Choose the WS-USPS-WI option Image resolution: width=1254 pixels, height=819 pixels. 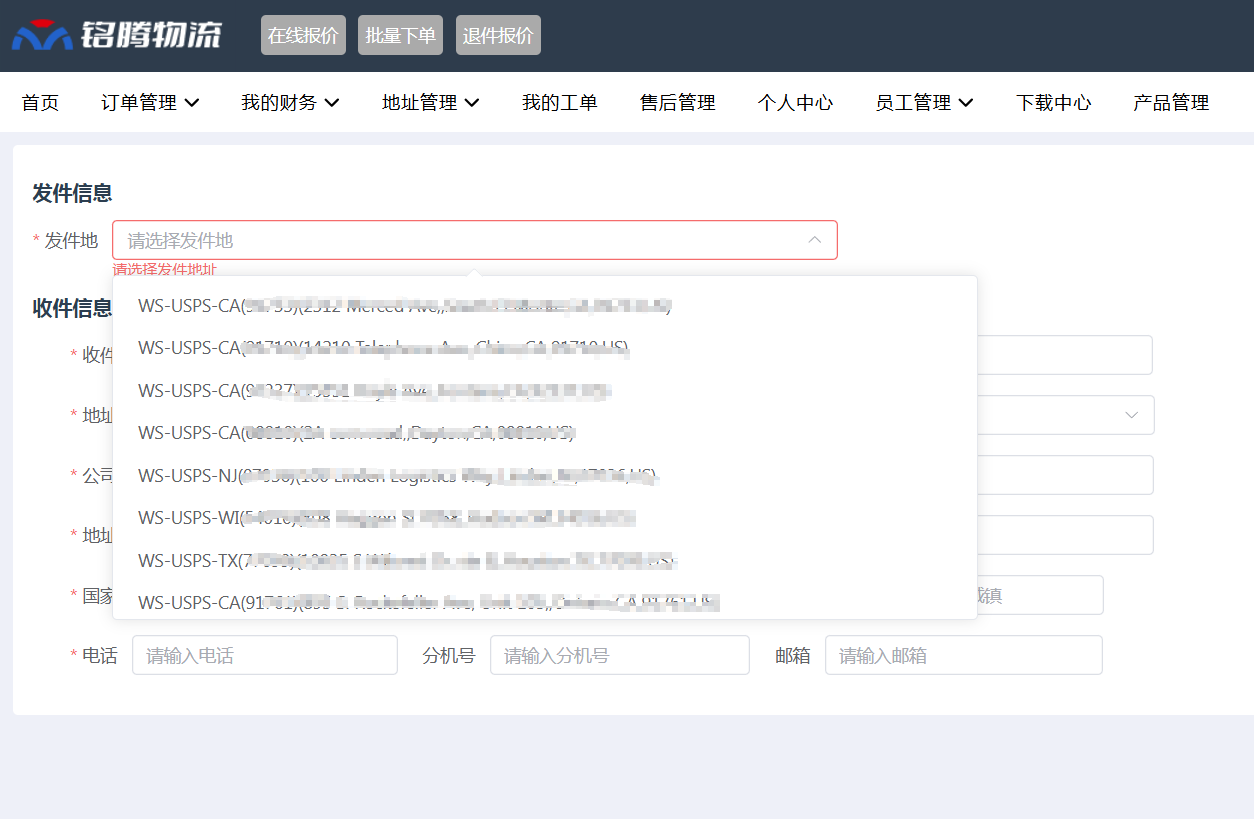click(545, 517)
